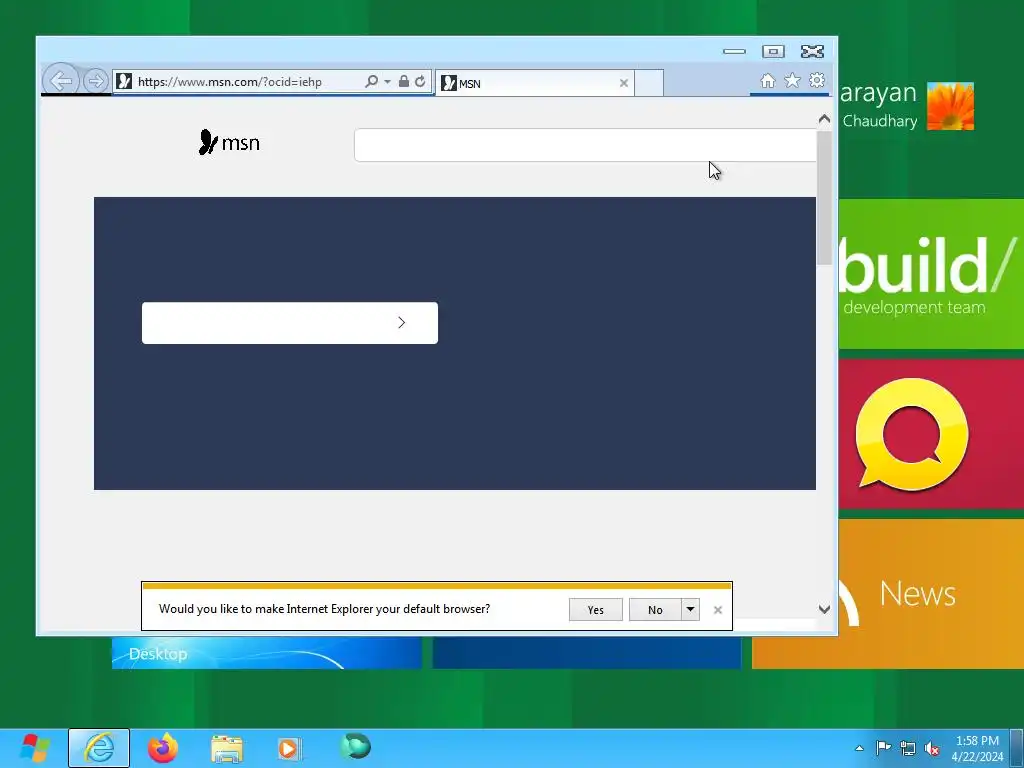Dismiss the default browser notification bar

click(718, 610)
